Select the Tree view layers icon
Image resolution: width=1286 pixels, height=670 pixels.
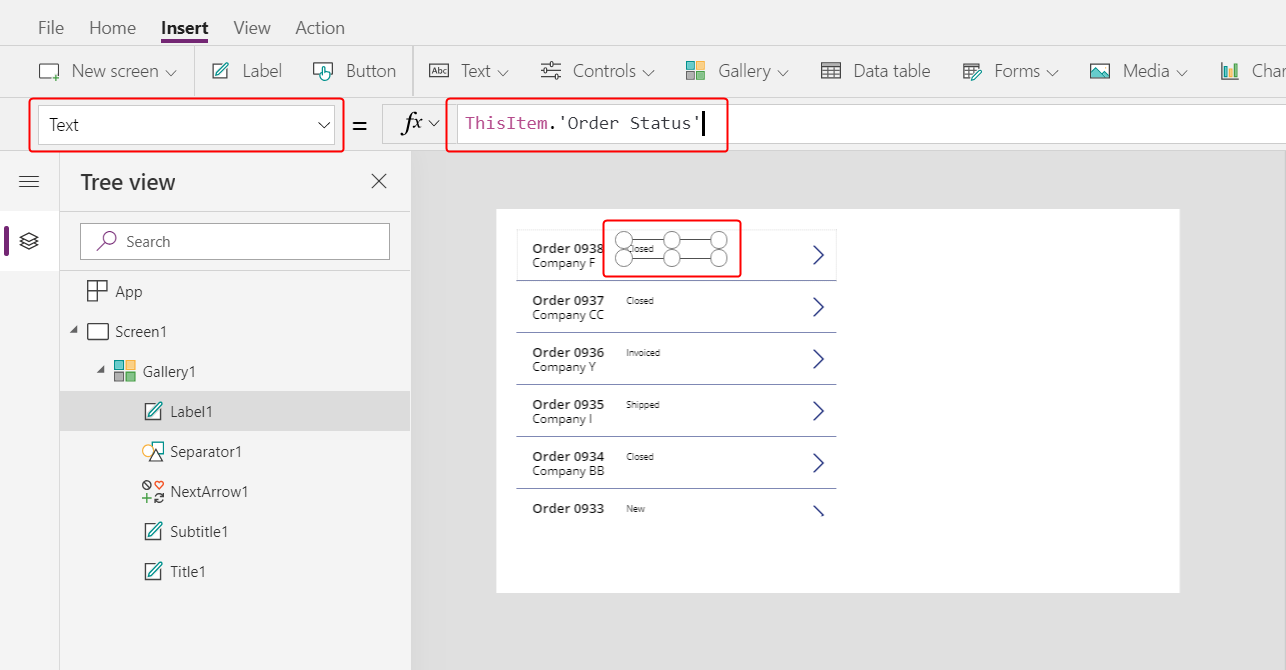point(29,241)
